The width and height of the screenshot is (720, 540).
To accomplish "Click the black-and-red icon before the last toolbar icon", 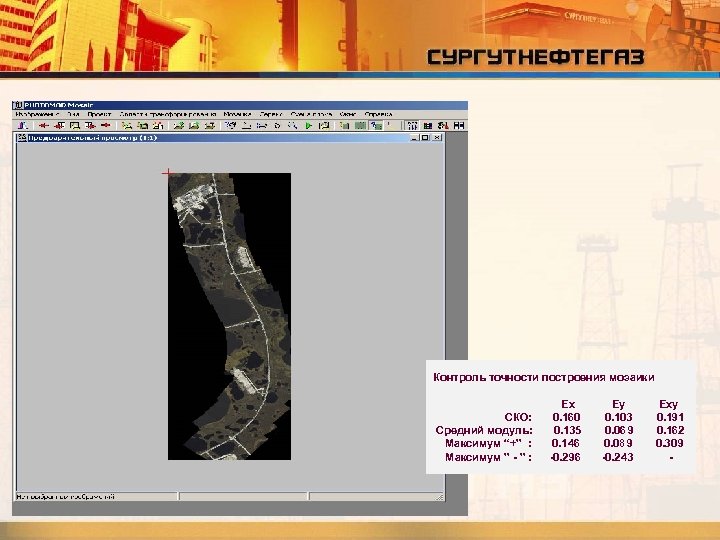I will point(443,125).
